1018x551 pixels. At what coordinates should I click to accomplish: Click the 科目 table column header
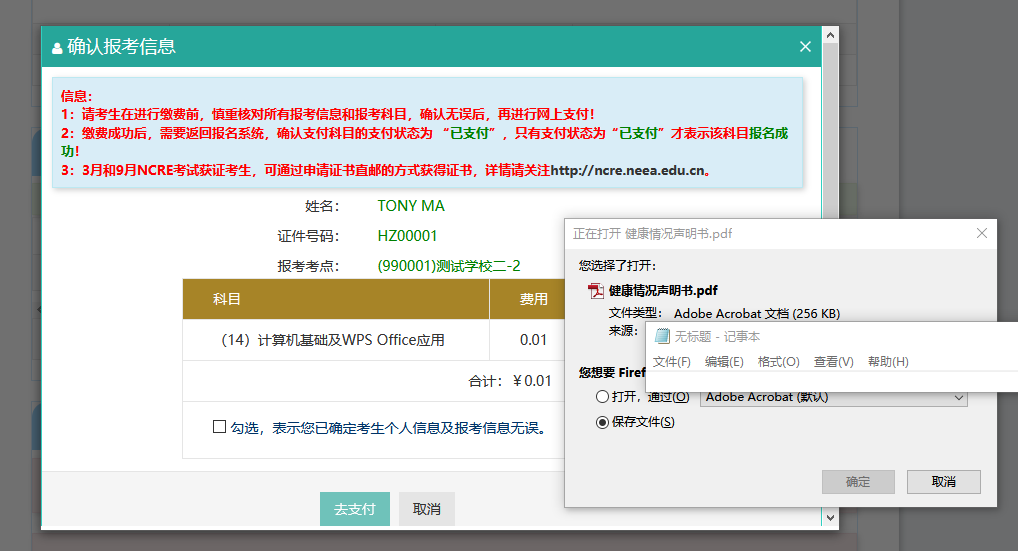pos(227,299)
